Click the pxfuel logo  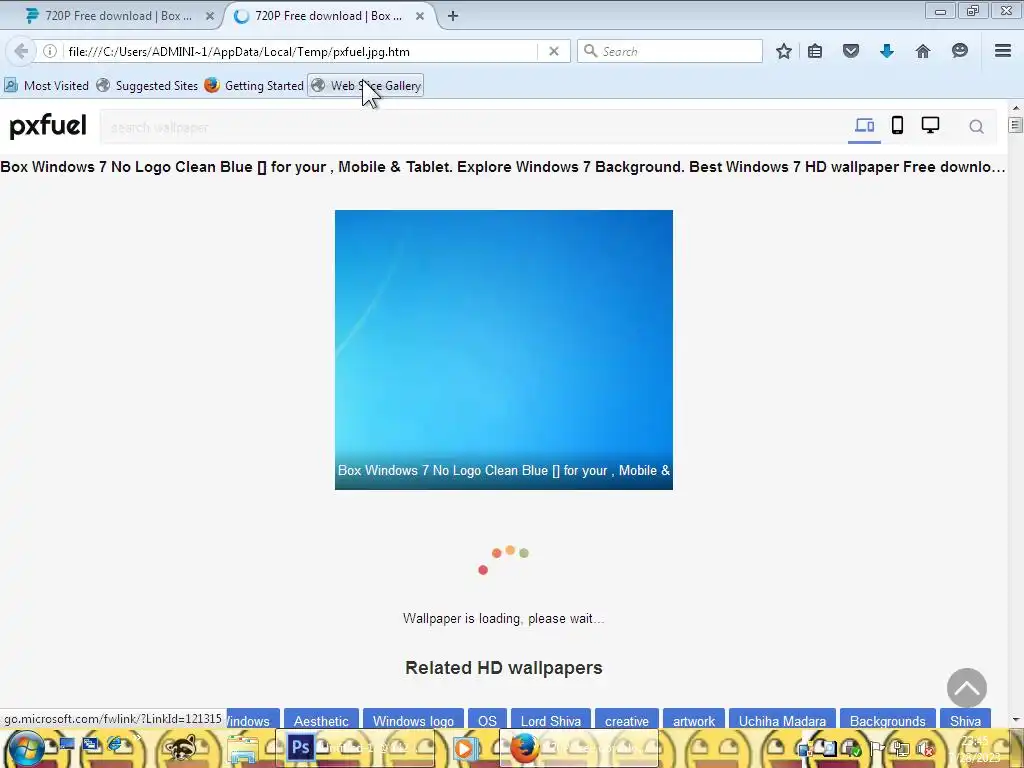tap(48, 125)
